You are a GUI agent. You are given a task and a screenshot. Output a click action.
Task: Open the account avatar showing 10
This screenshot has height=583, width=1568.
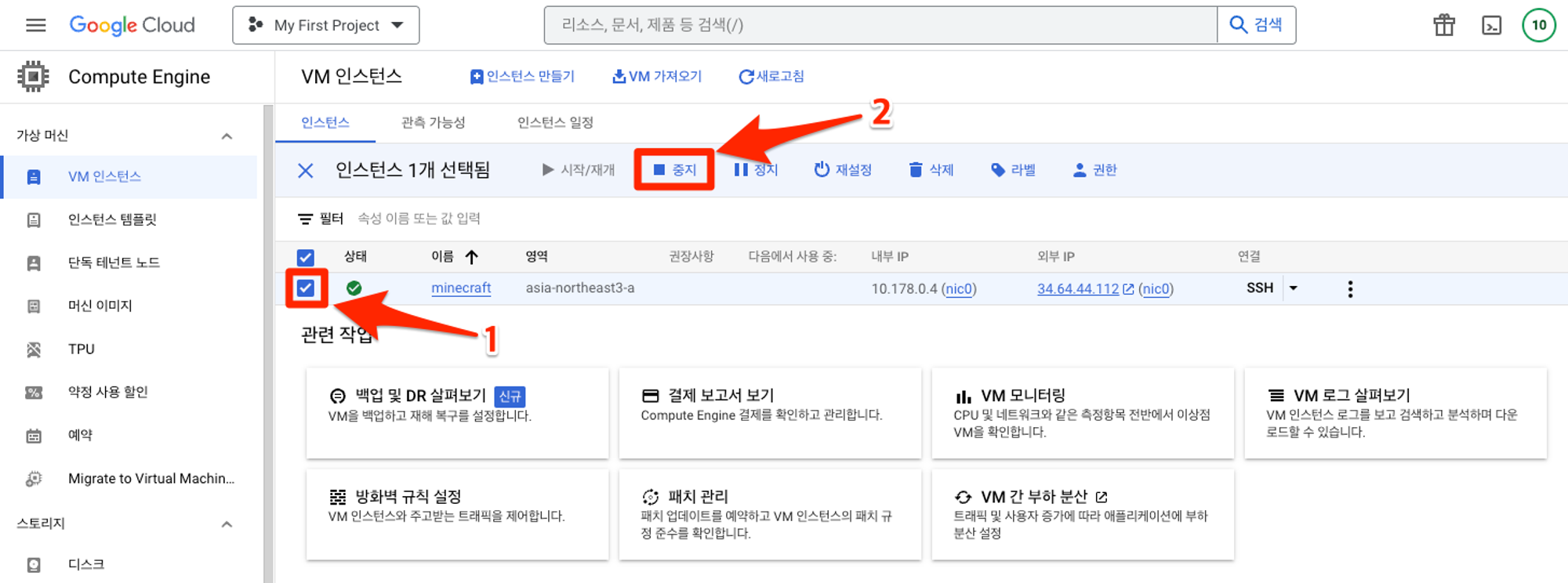[x=1539, y=25]
